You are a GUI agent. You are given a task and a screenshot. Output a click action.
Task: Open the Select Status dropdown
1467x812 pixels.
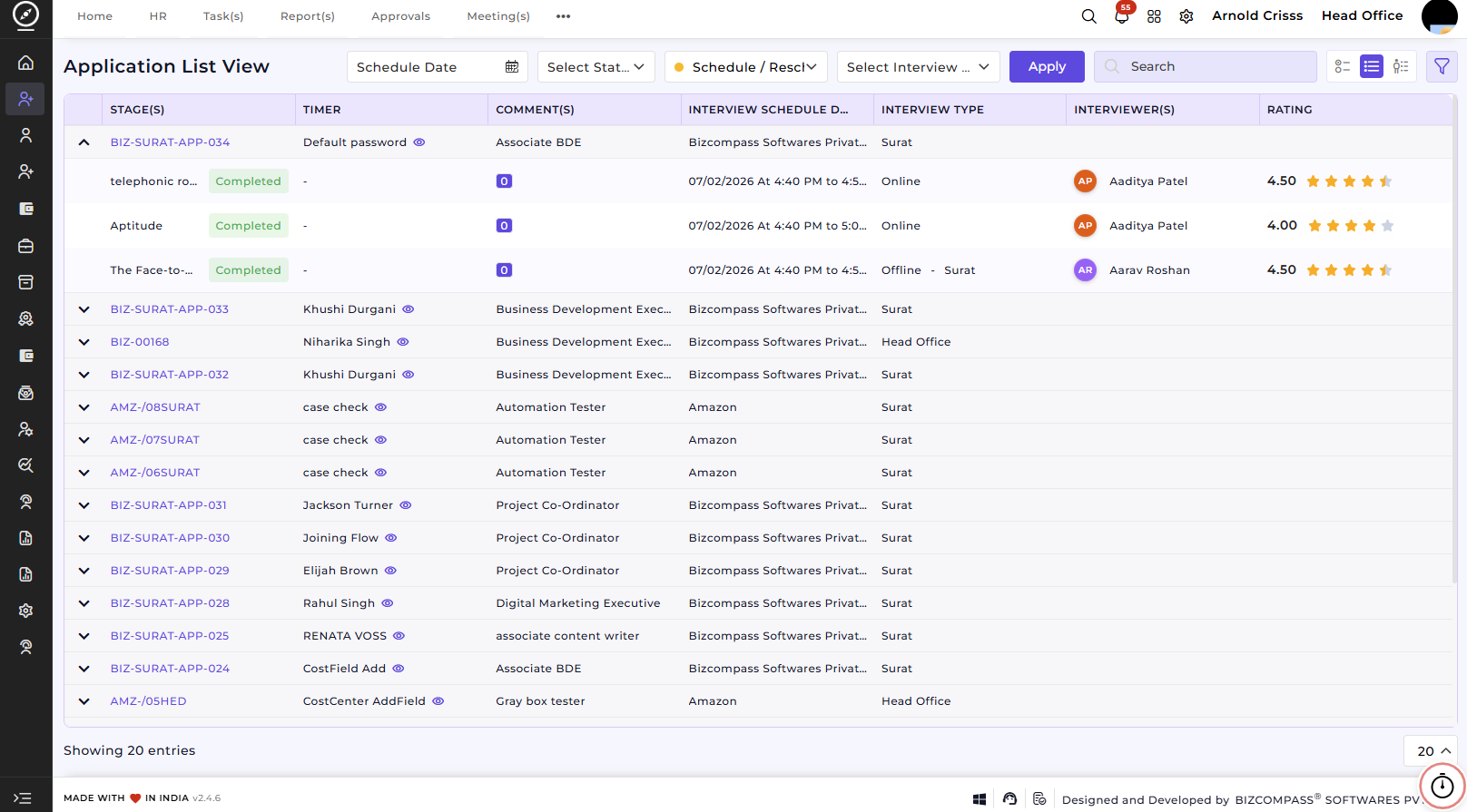596,66
